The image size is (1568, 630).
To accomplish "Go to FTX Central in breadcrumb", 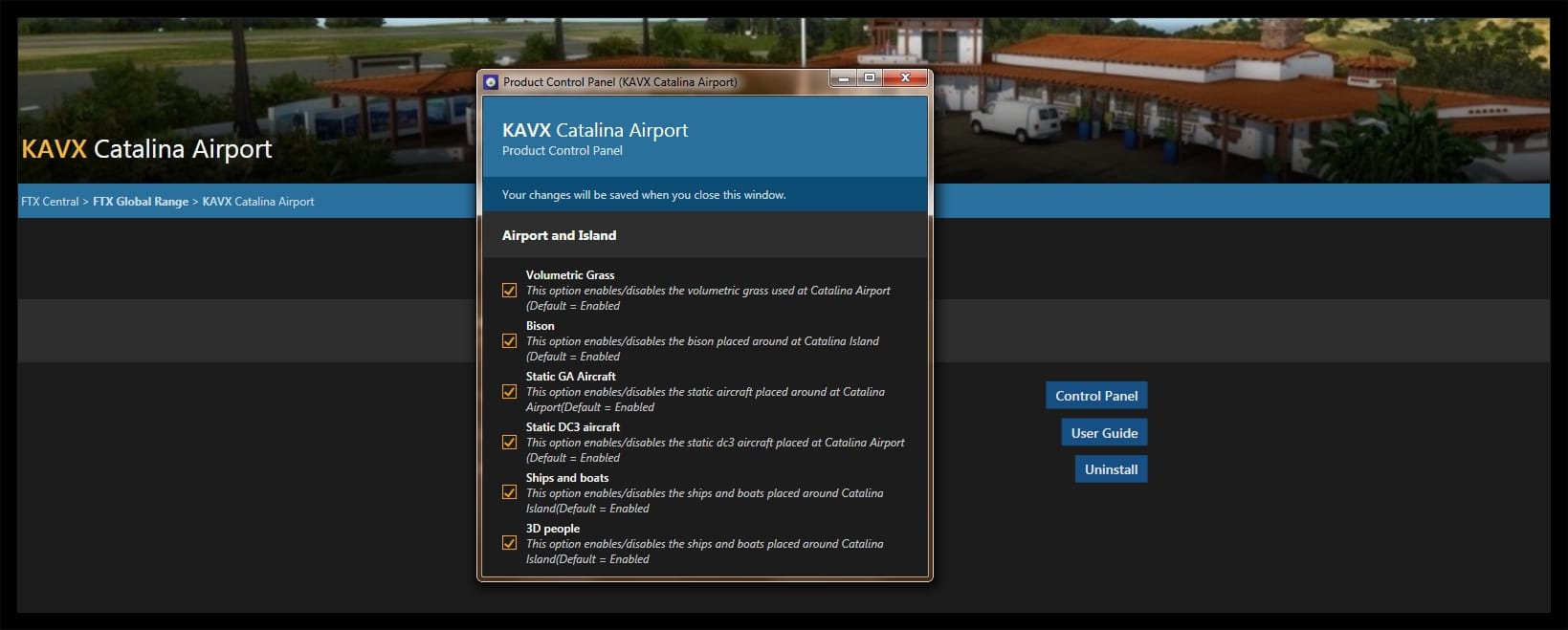I will 50,202.
